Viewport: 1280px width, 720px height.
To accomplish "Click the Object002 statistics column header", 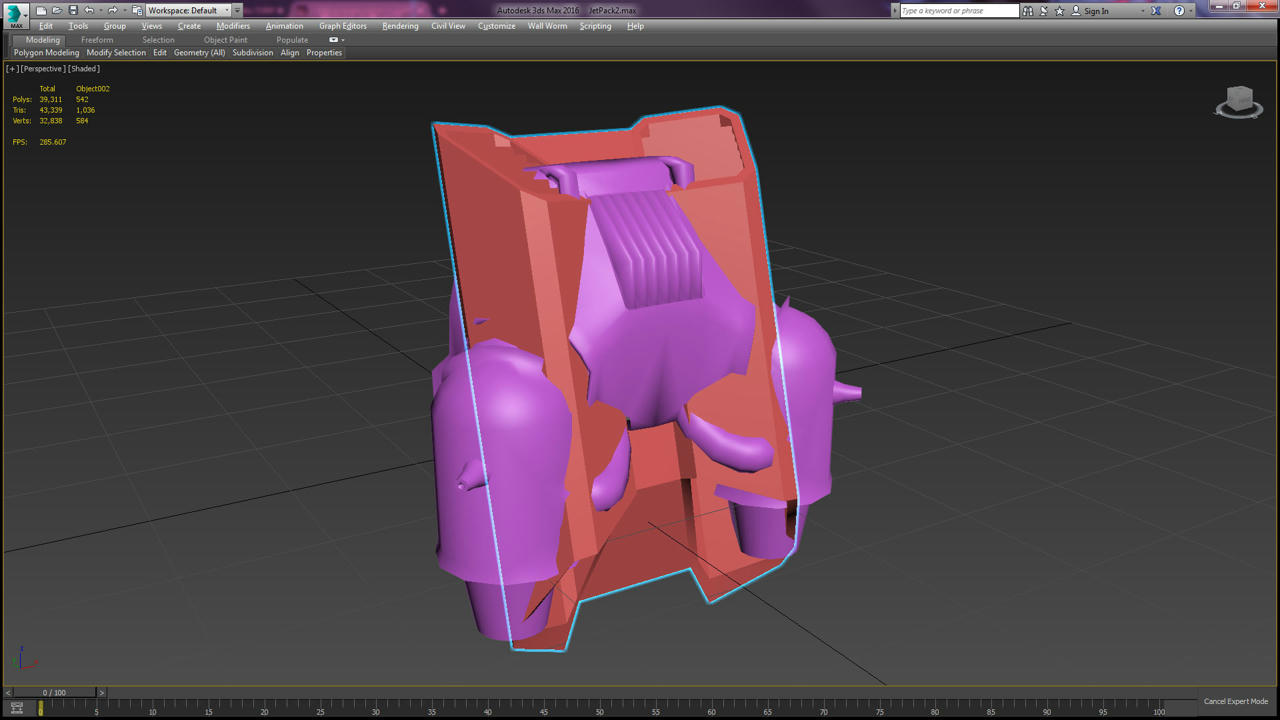I will click(93, 89).
